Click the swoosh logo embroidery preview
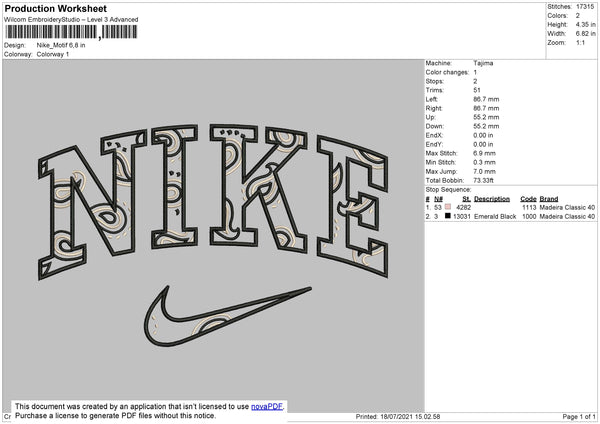 point(228,316)
